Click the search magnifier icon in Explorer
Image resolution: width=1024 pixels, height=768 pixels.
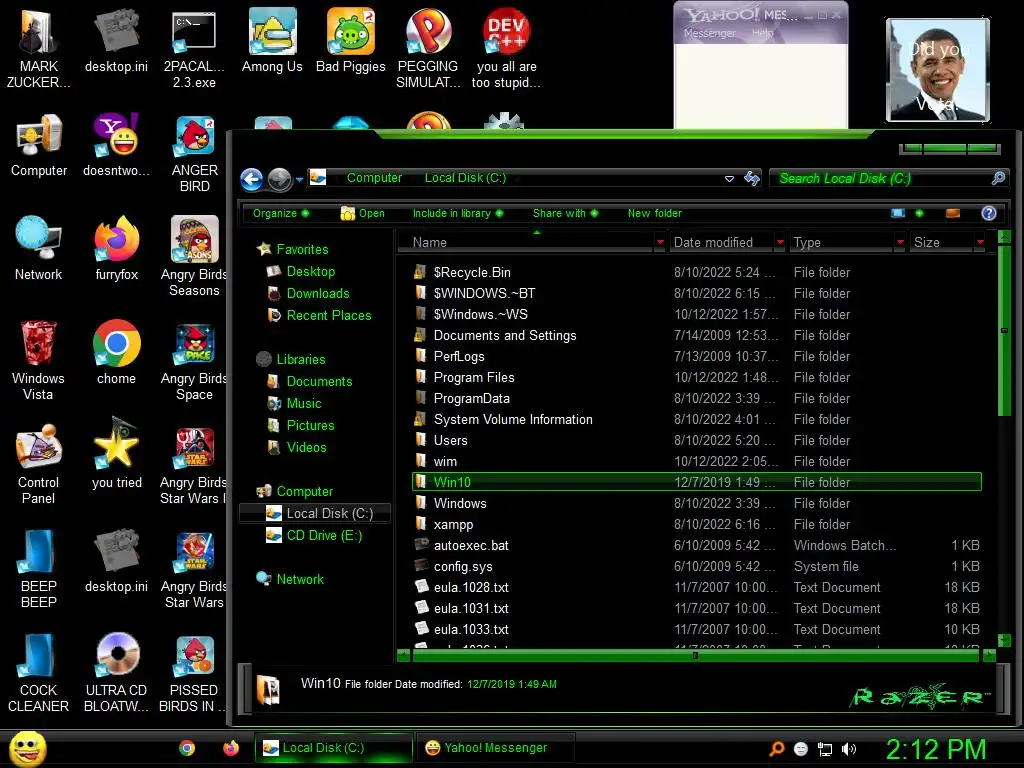(x=998, y=178)
